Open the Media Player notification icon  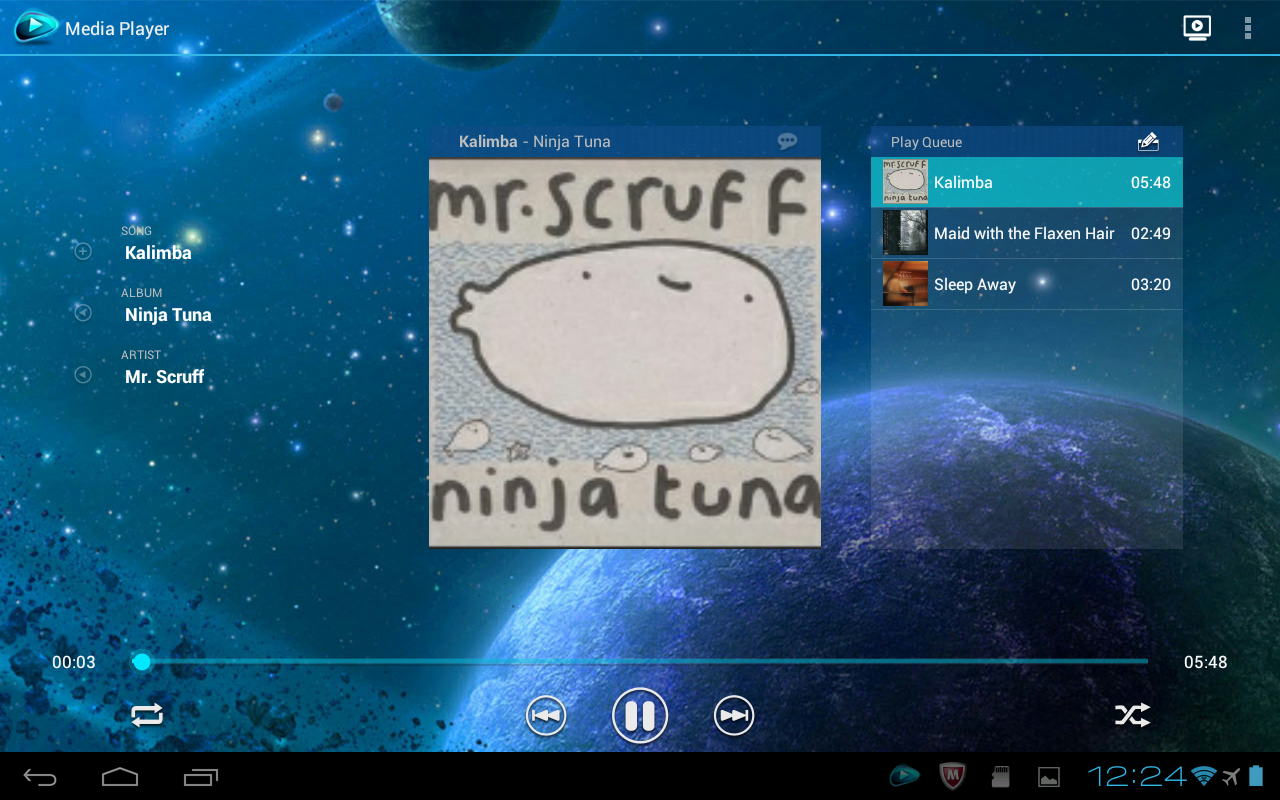point(905,775)
